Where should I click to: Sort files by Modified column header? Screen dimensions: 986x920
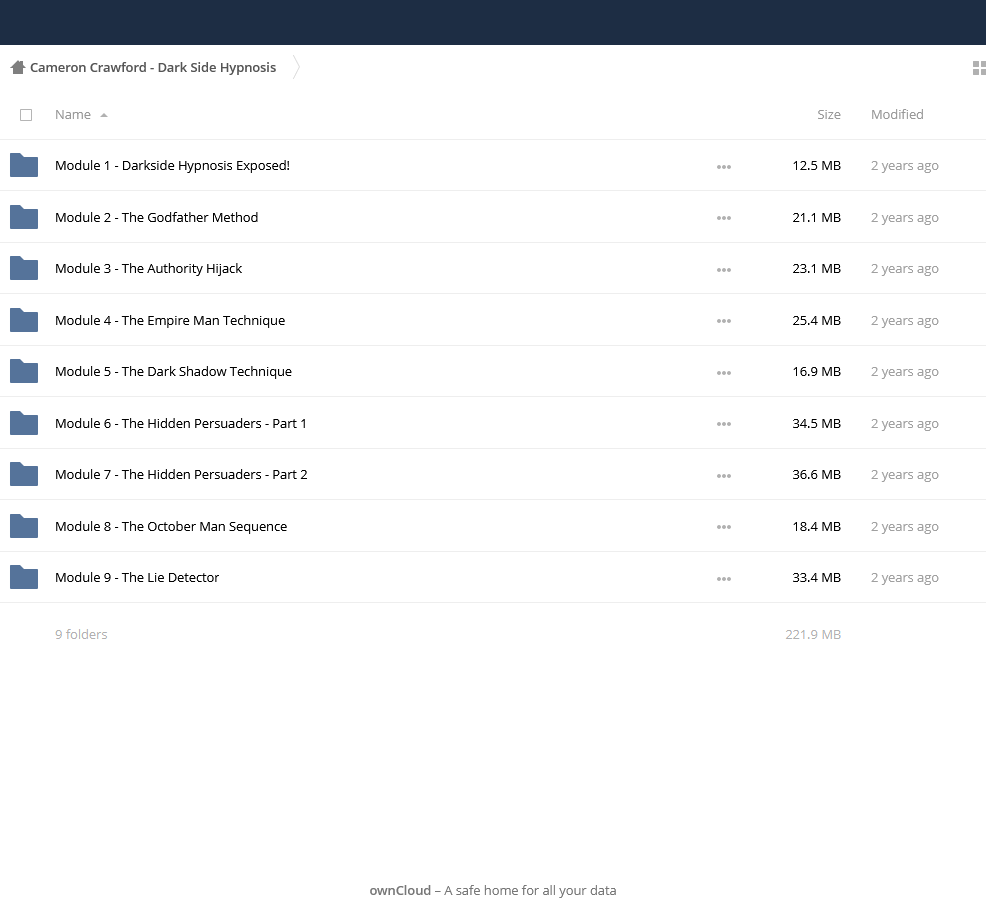(897, 114)
